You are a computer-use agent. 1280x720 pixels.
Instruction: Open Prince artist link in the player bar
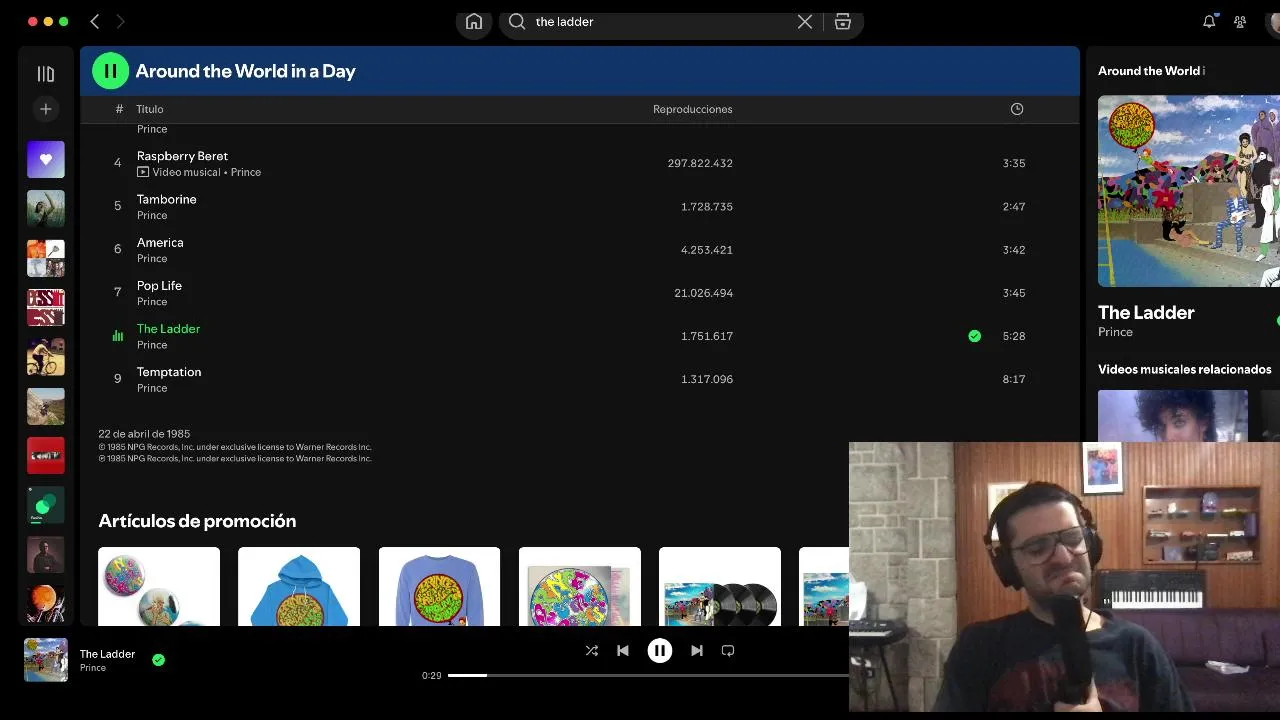(93, 668)
